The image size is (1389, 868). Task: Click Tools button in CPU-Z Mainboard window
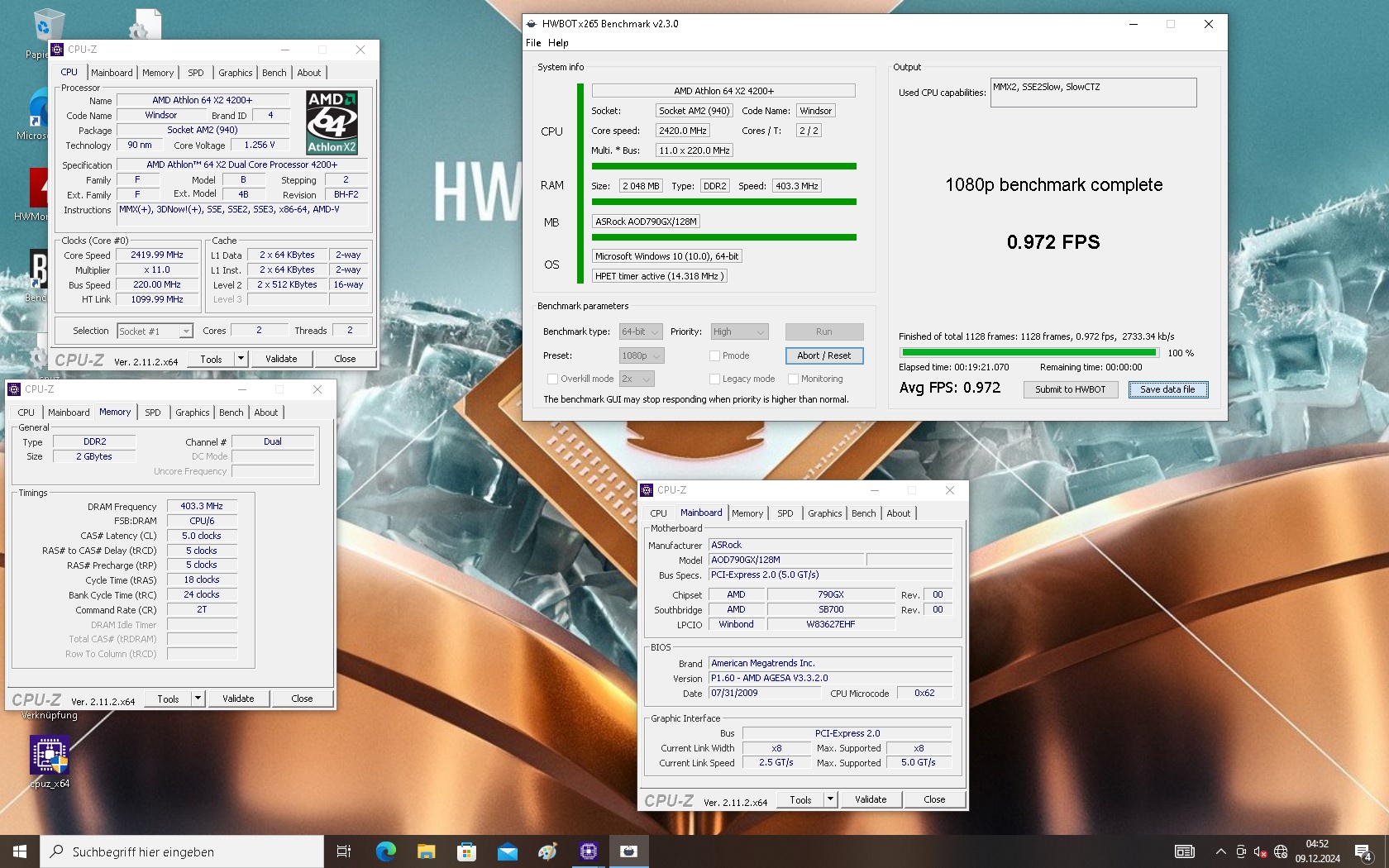point(800,799)
